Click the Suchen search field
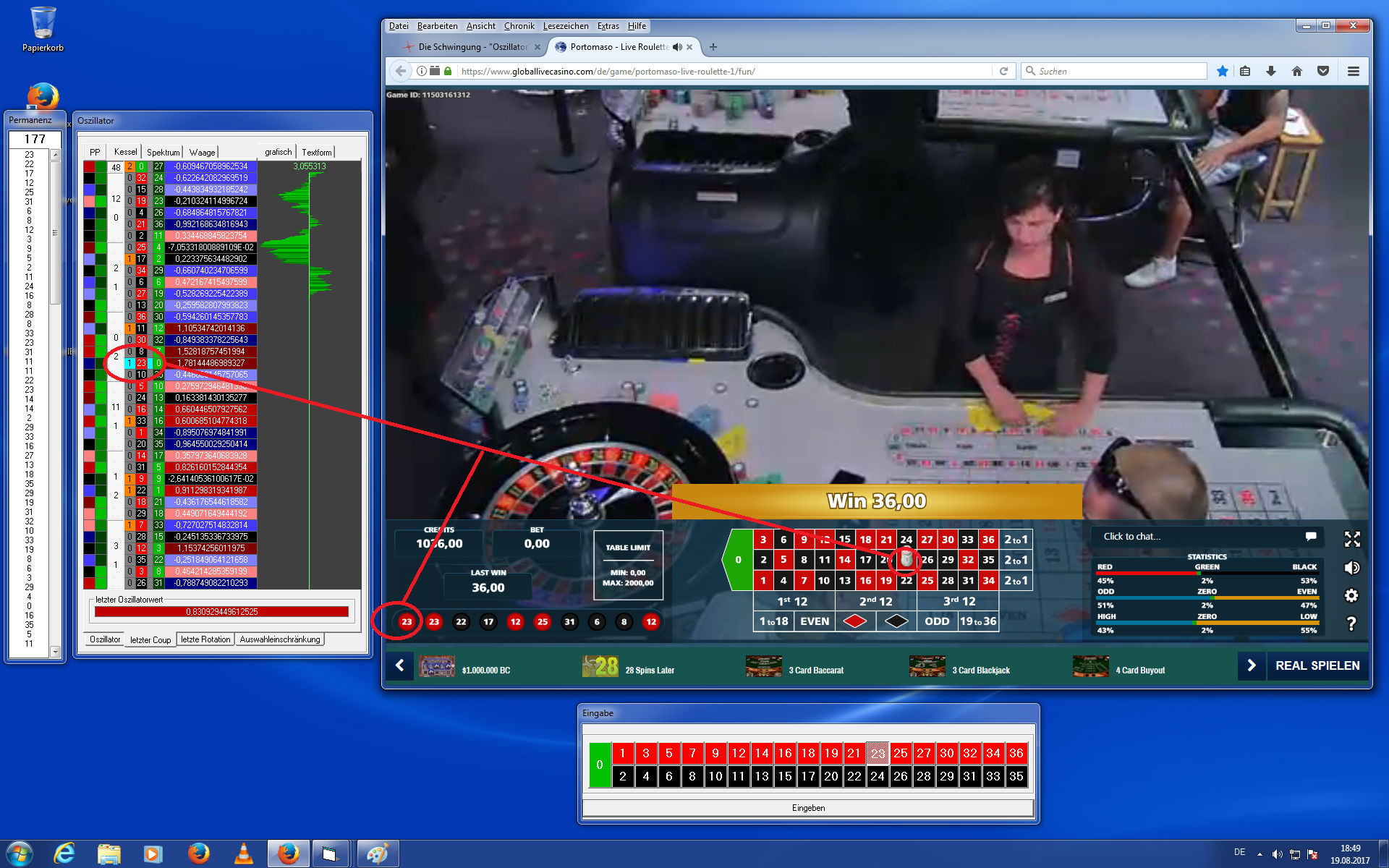The image size is (1389, 868). coord(1114,71)
